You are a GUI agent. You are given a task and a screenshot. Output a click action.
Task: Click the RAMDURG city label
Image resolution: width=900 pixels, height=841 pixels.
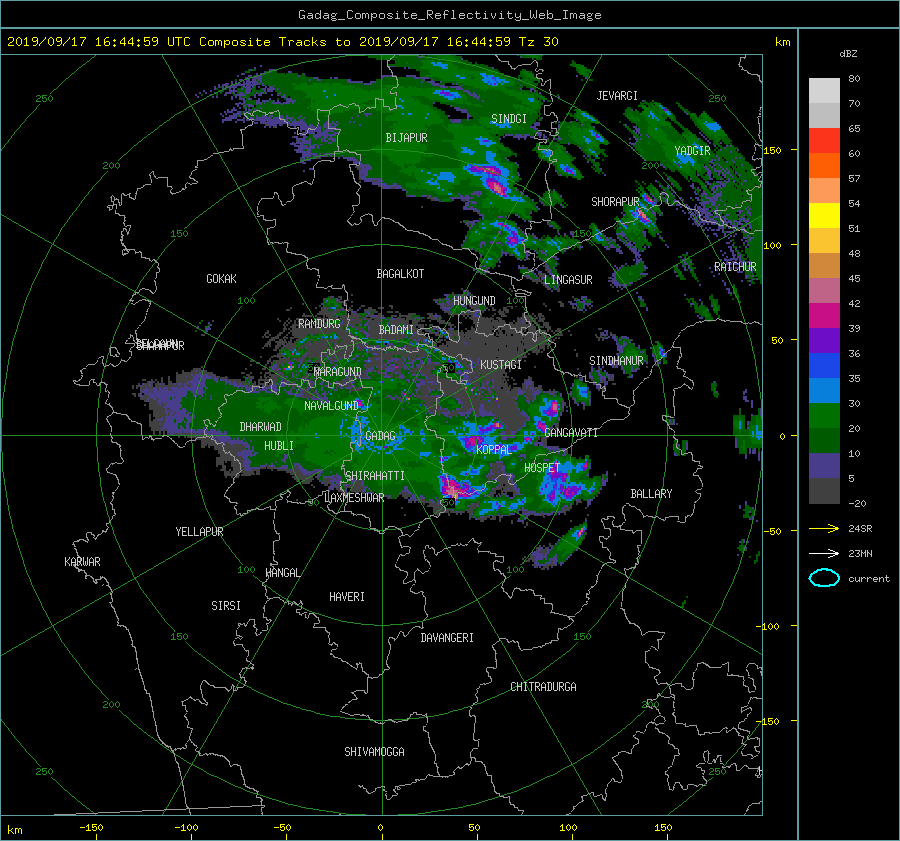[x=319, y=324]
